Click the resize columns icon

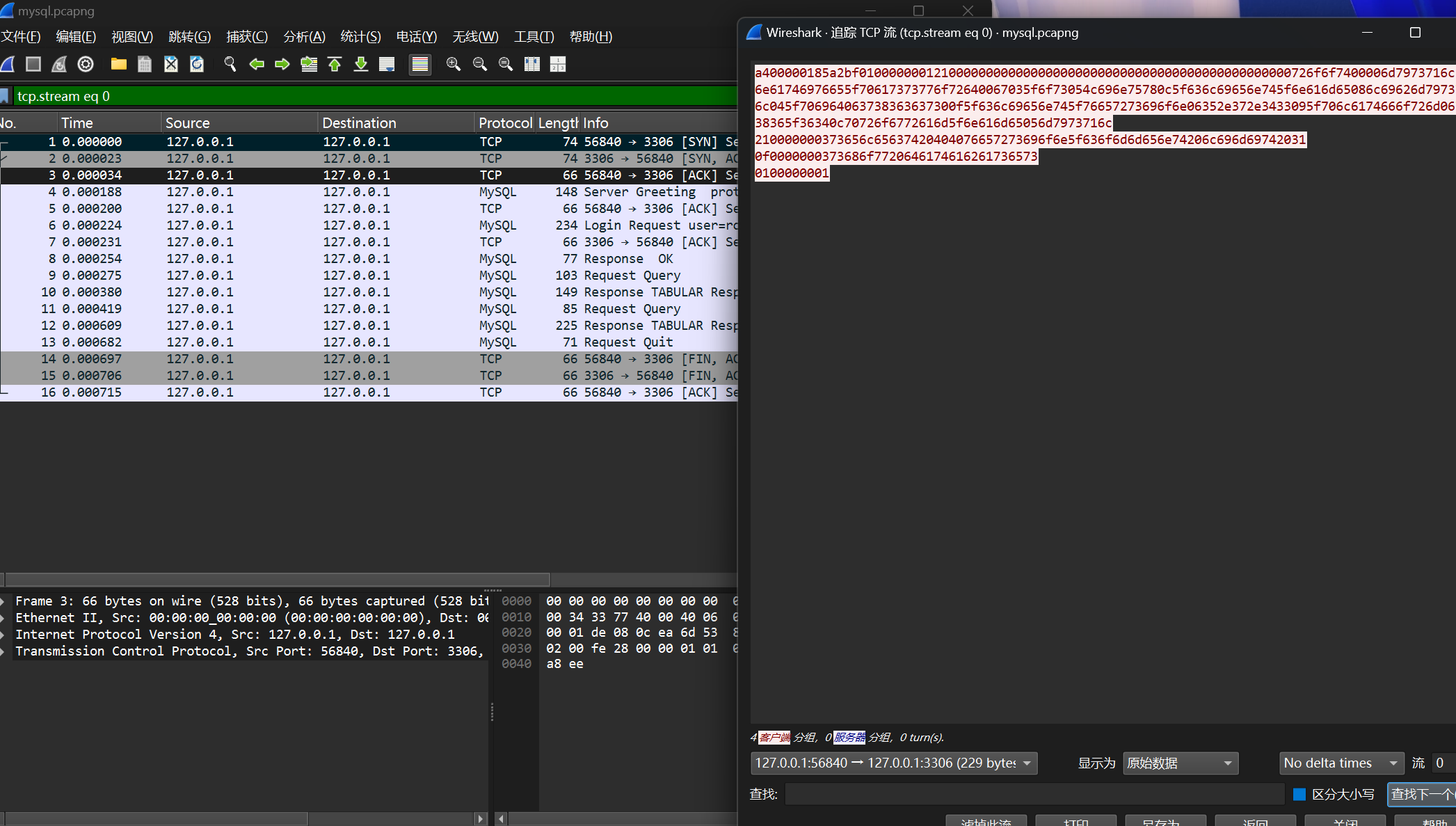[x=532, y=64]
